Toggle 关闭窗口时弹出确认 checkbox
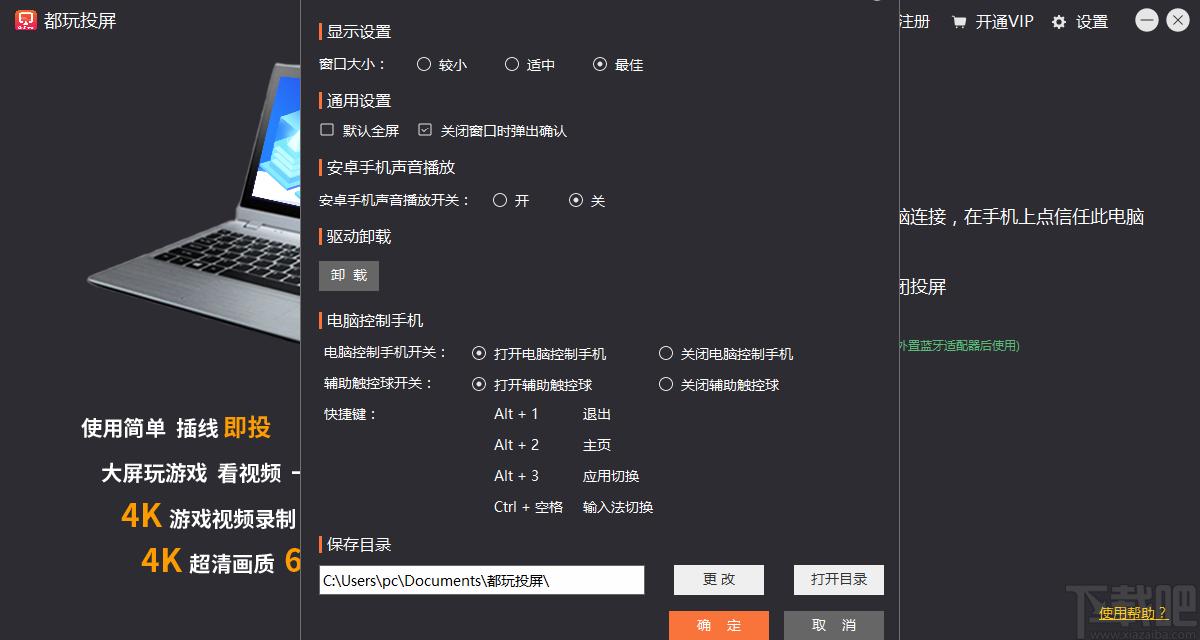 425,130
